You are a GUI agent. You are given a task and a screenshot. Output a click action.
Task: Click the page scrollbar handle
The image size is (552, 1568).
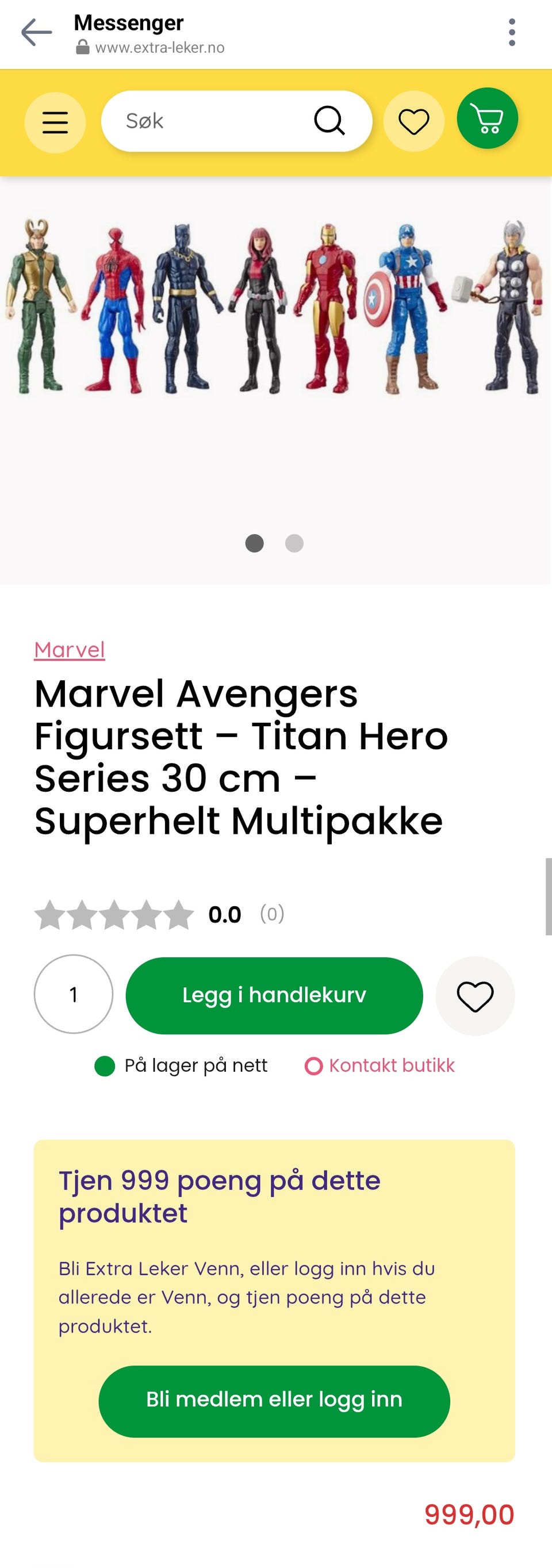pos(549,896)
